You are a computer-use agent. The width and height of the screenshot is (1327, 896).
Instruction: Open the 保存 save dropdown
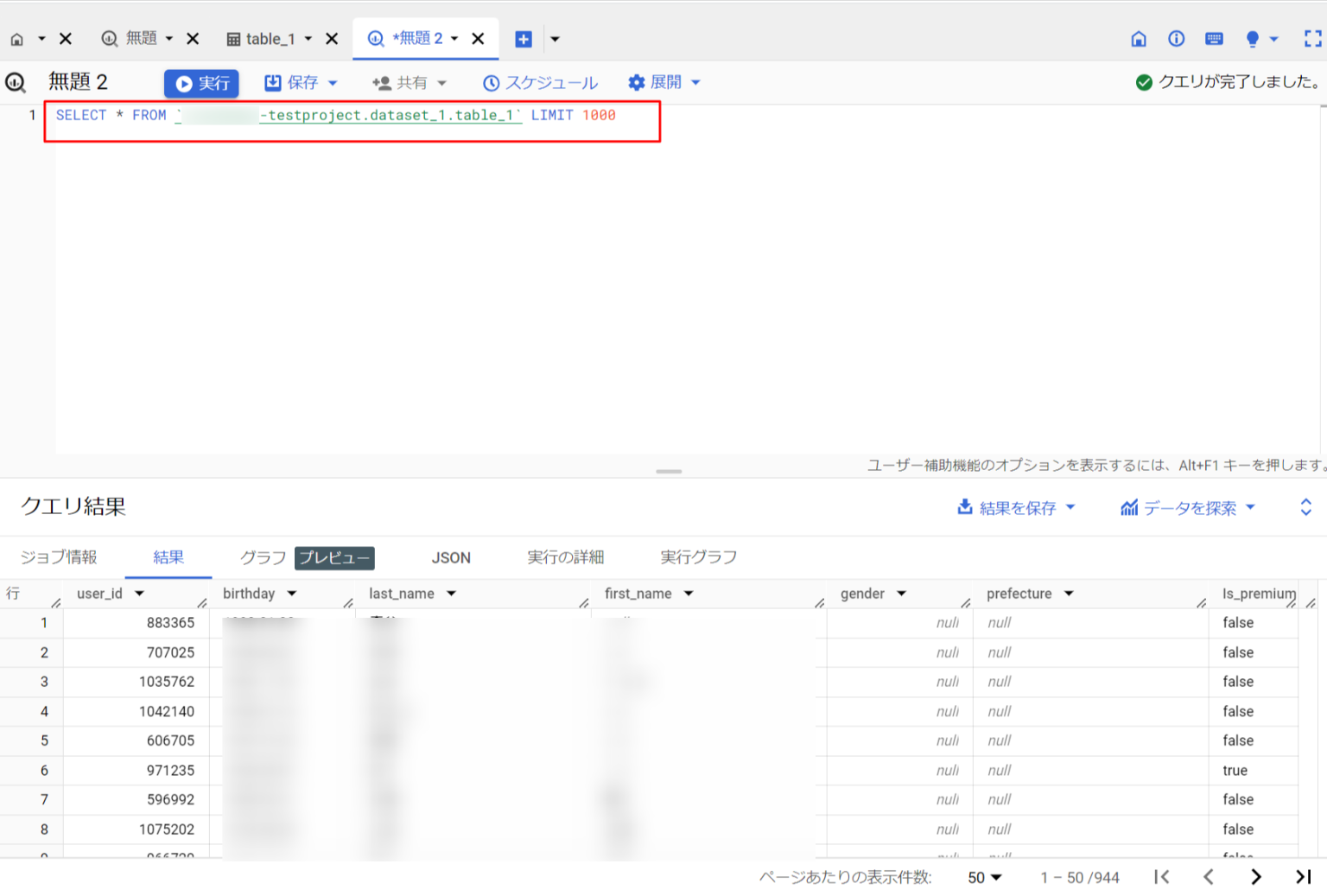301,82
